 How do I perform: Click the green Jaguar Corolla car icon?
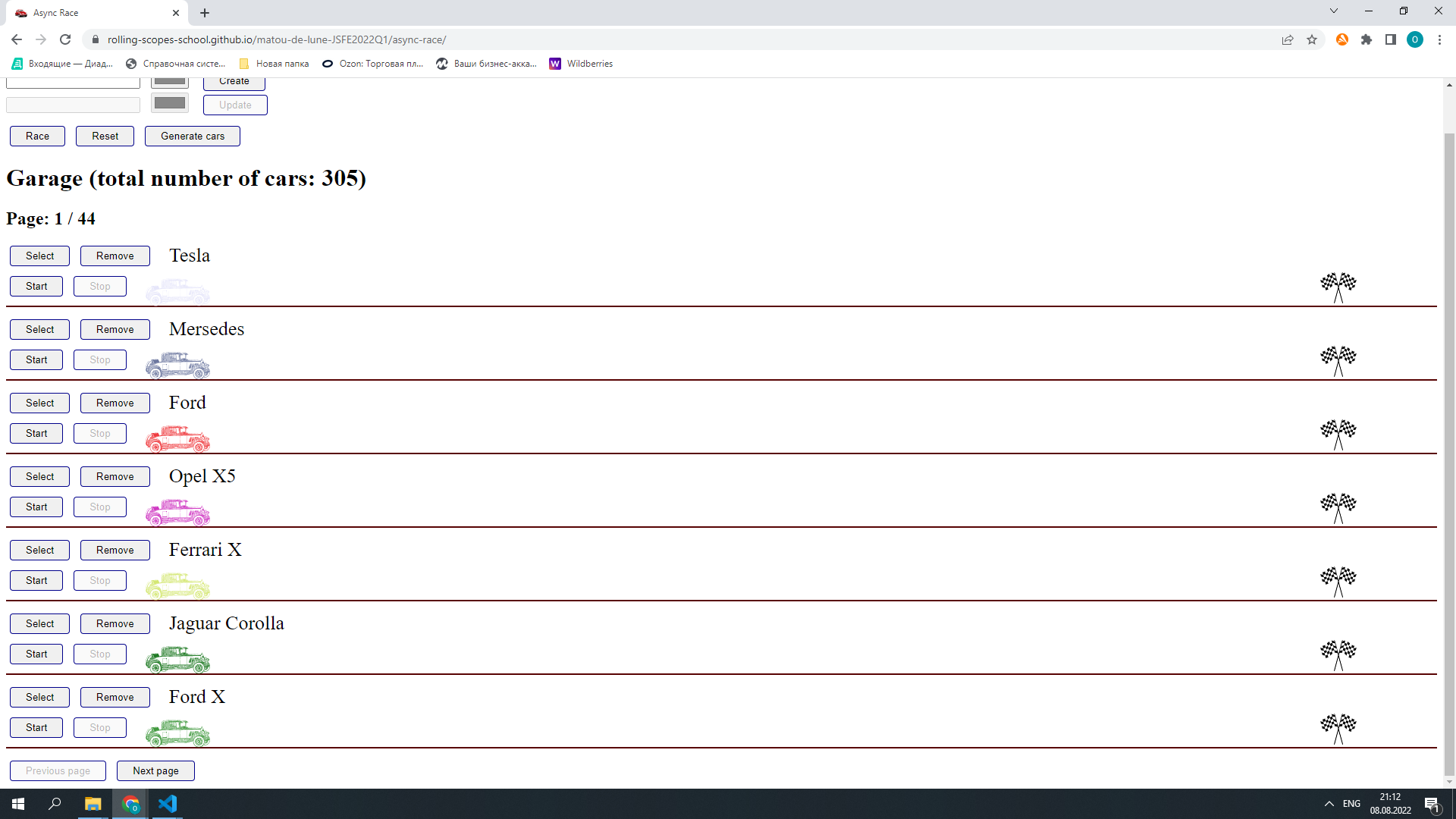[x=177, y=659]
